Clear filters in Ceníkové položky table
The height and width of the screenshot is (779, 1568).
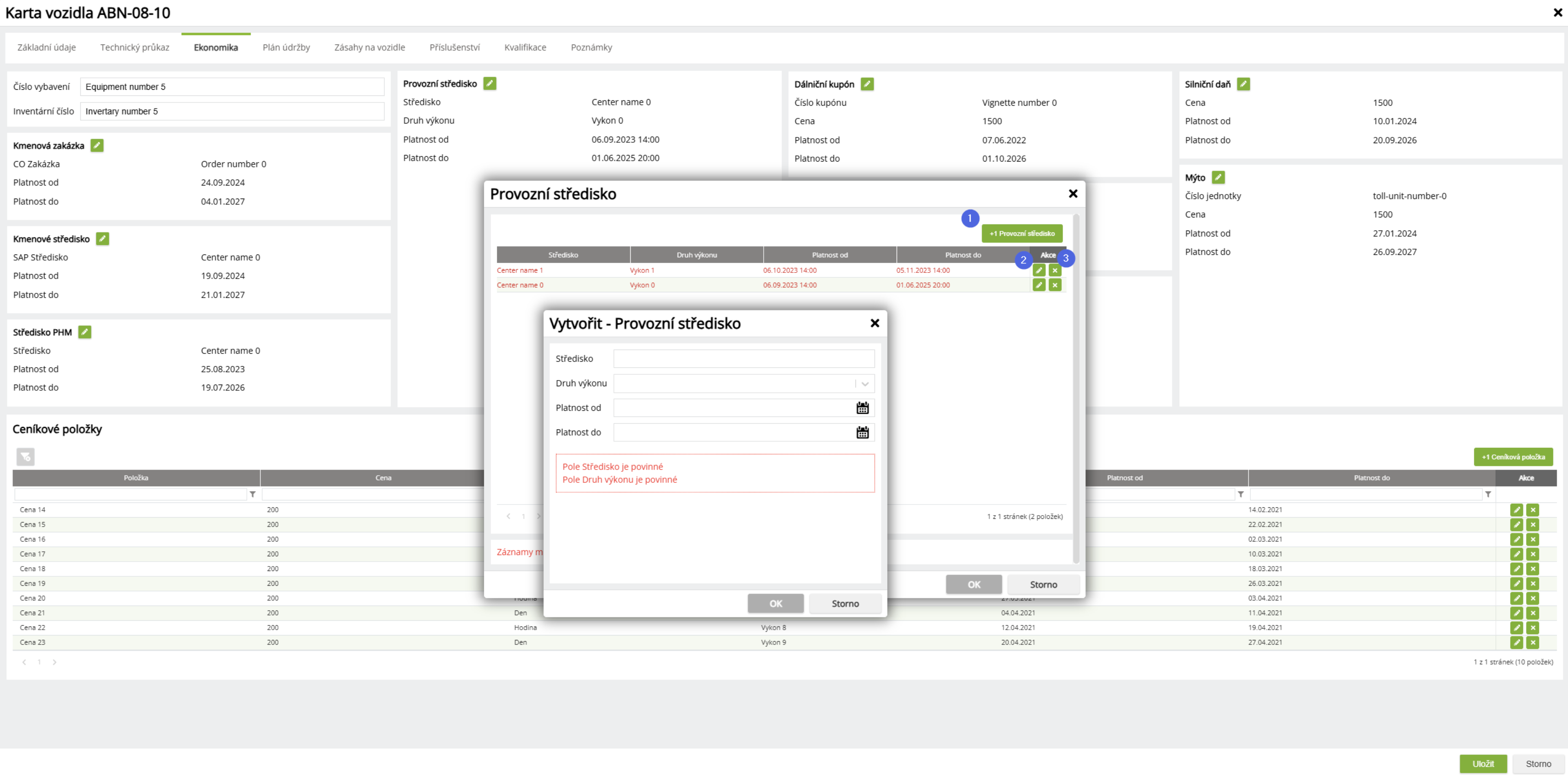point(26,456)
